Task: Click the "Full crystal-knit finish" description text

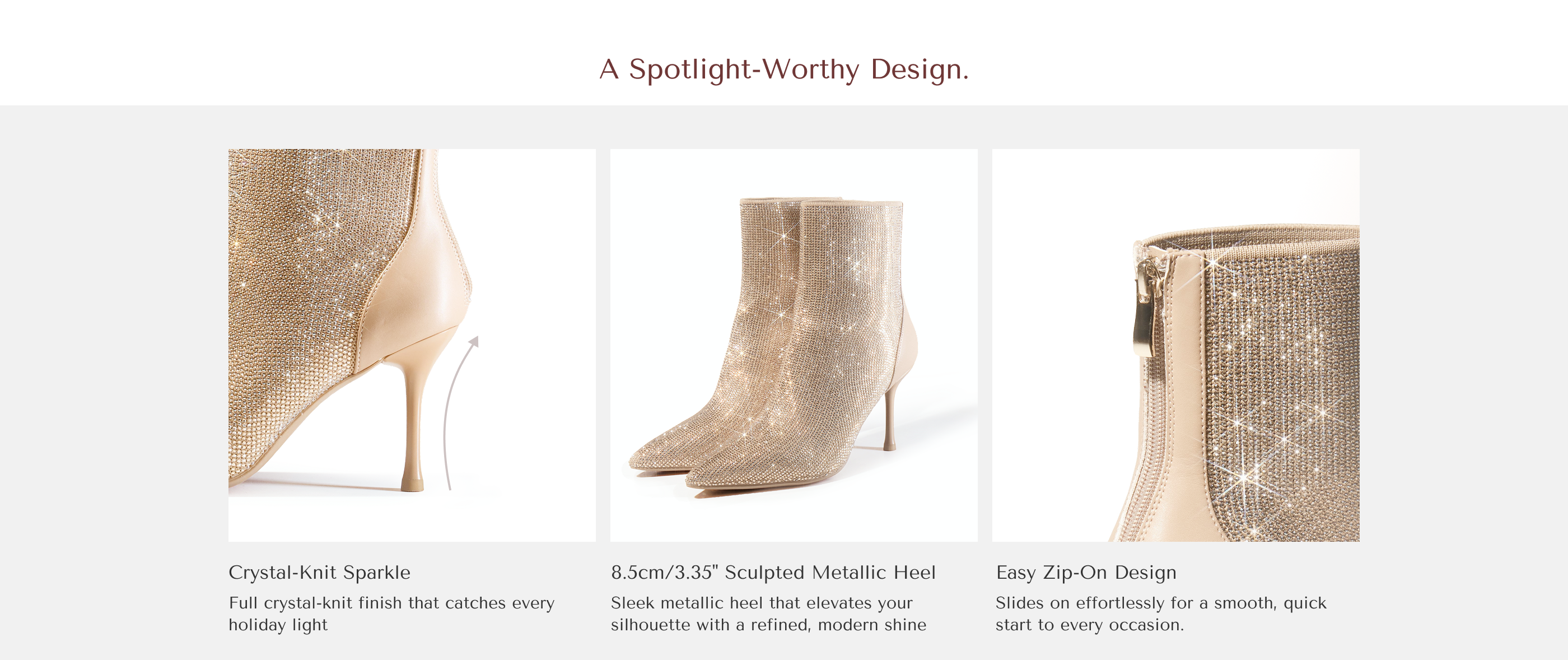Action: point(391,613)
